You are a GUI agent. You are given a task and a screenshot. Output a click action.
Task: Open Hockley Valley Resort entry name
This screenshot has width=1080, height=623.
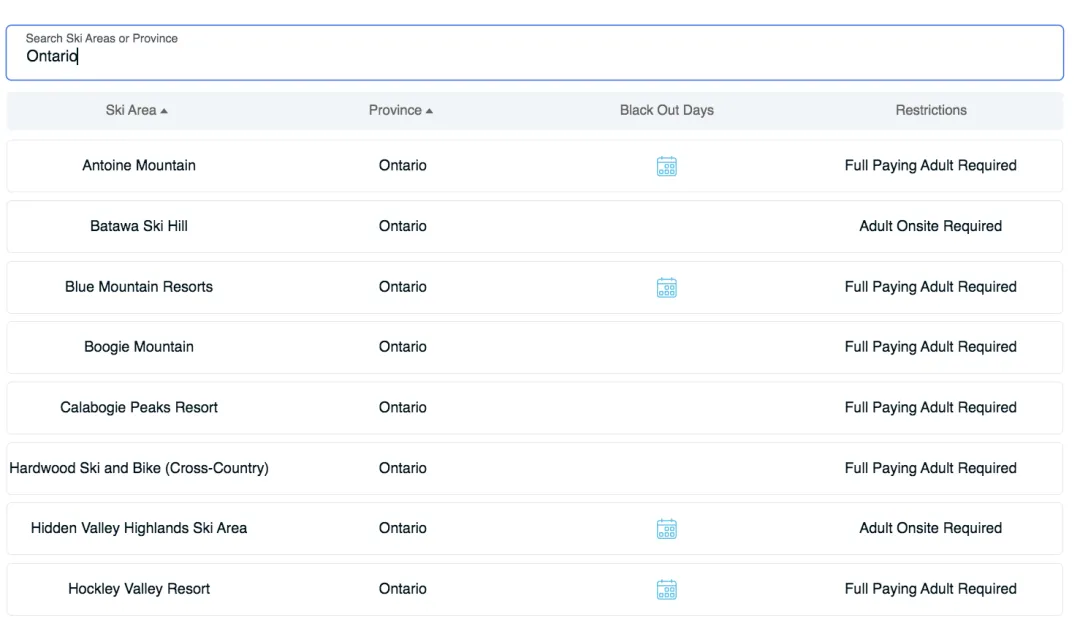click(x=139, y=589)
